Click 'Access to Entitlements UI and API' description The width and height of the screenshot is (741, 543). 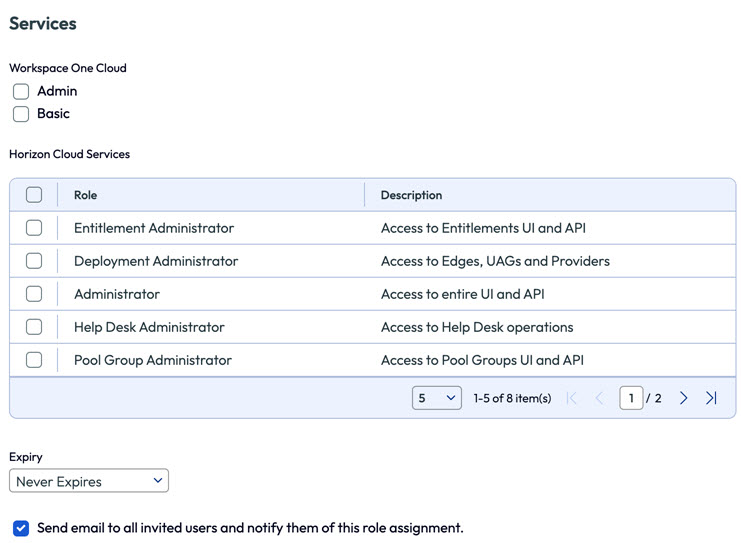[483, 228]
